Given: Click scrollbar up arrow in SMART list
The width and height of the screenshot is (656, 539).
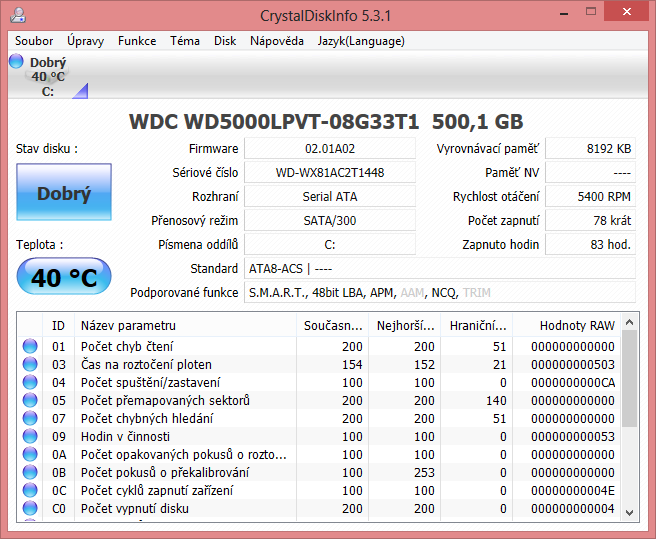Looking at the screenshot, I should click(629, 321).
